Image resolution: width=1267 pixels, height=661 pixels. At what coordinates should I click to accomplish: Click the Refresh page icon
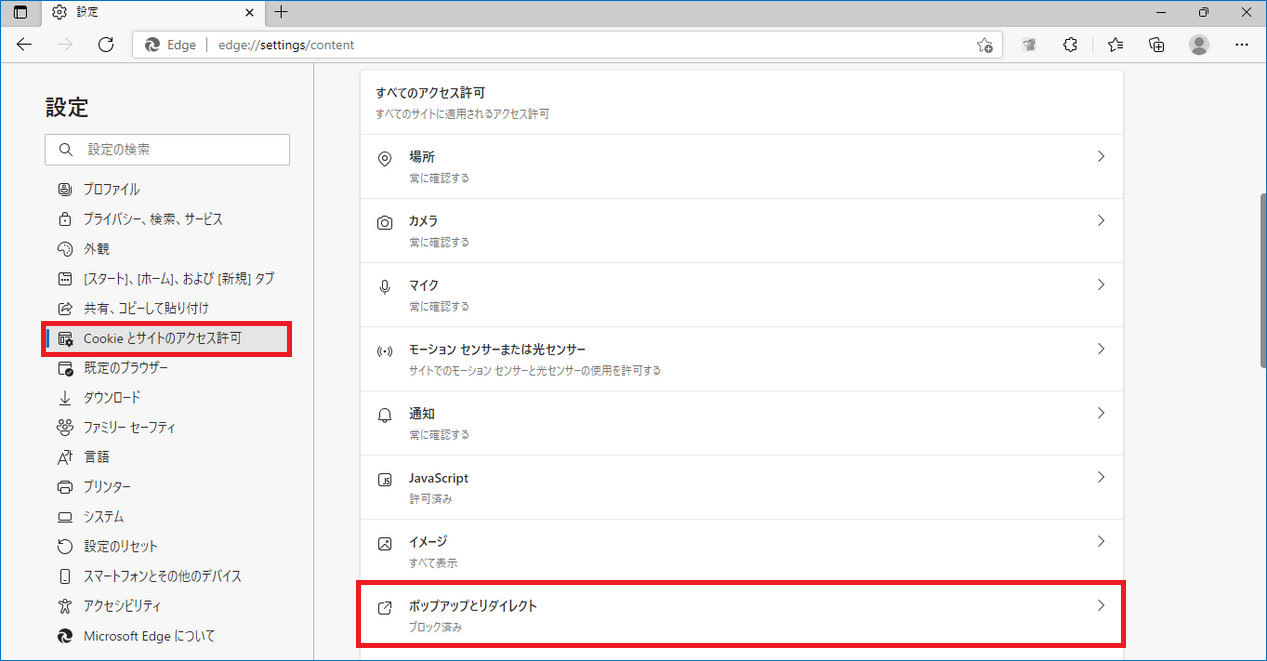click(106, 45)
